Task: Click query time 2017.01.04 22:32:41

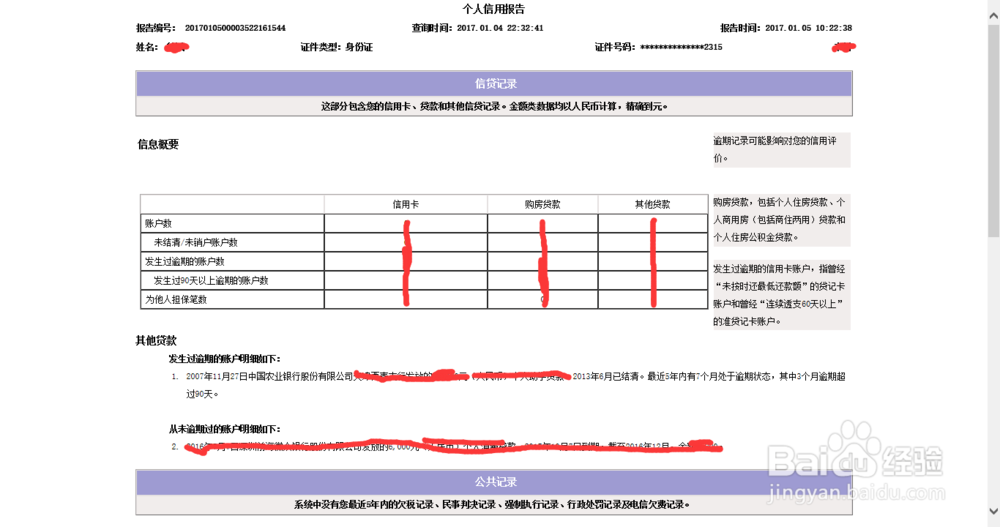Action: [500, 28]
